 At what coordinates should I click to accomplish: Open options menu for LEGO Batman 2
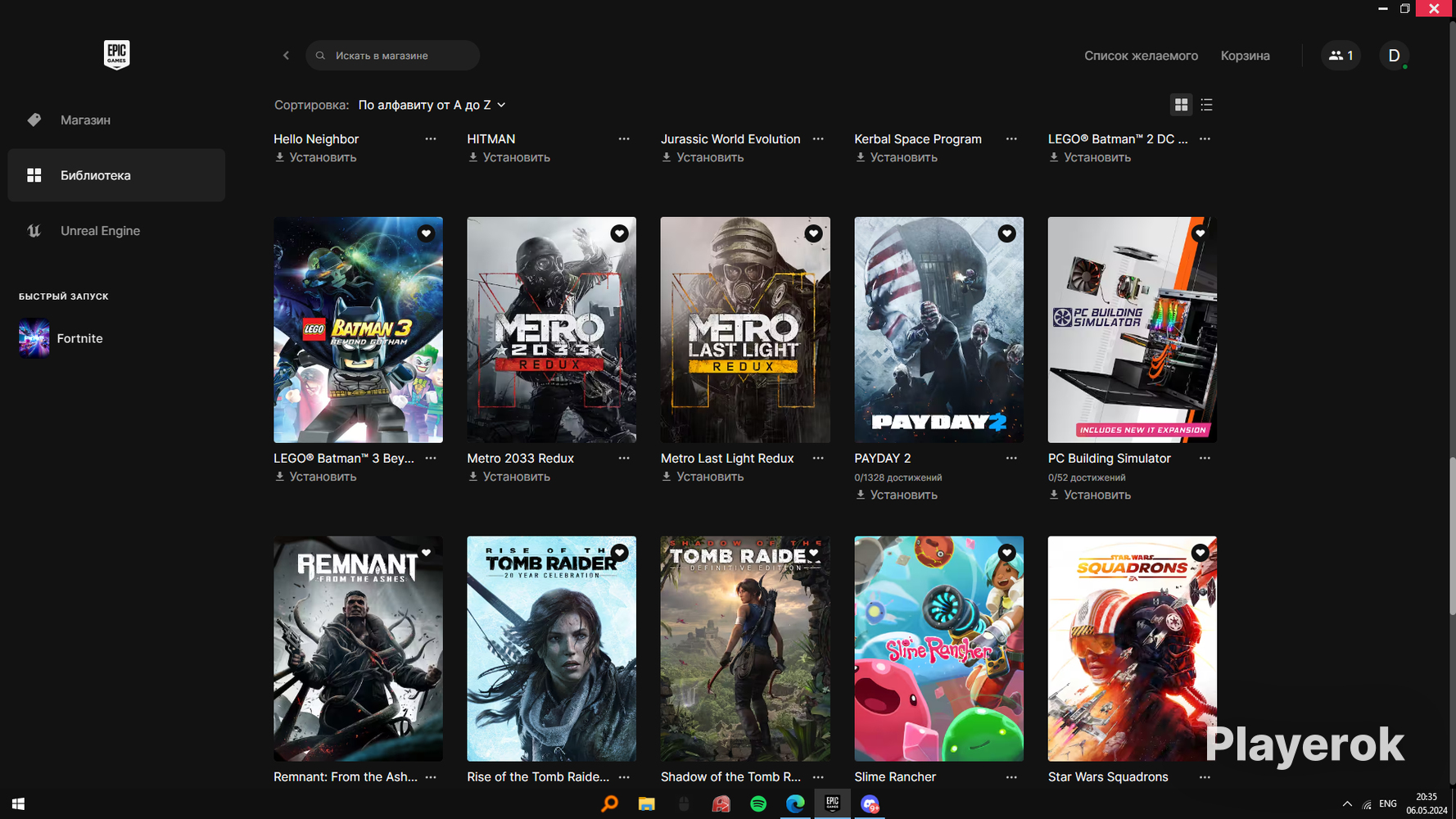coord(1205,139)
